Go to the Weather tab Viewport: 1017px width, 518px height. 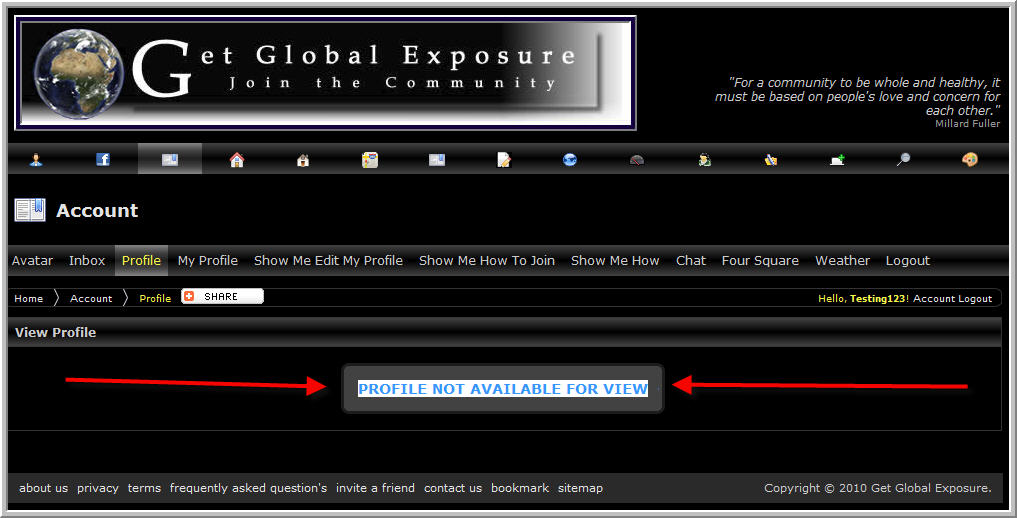[x=843, y=261]
